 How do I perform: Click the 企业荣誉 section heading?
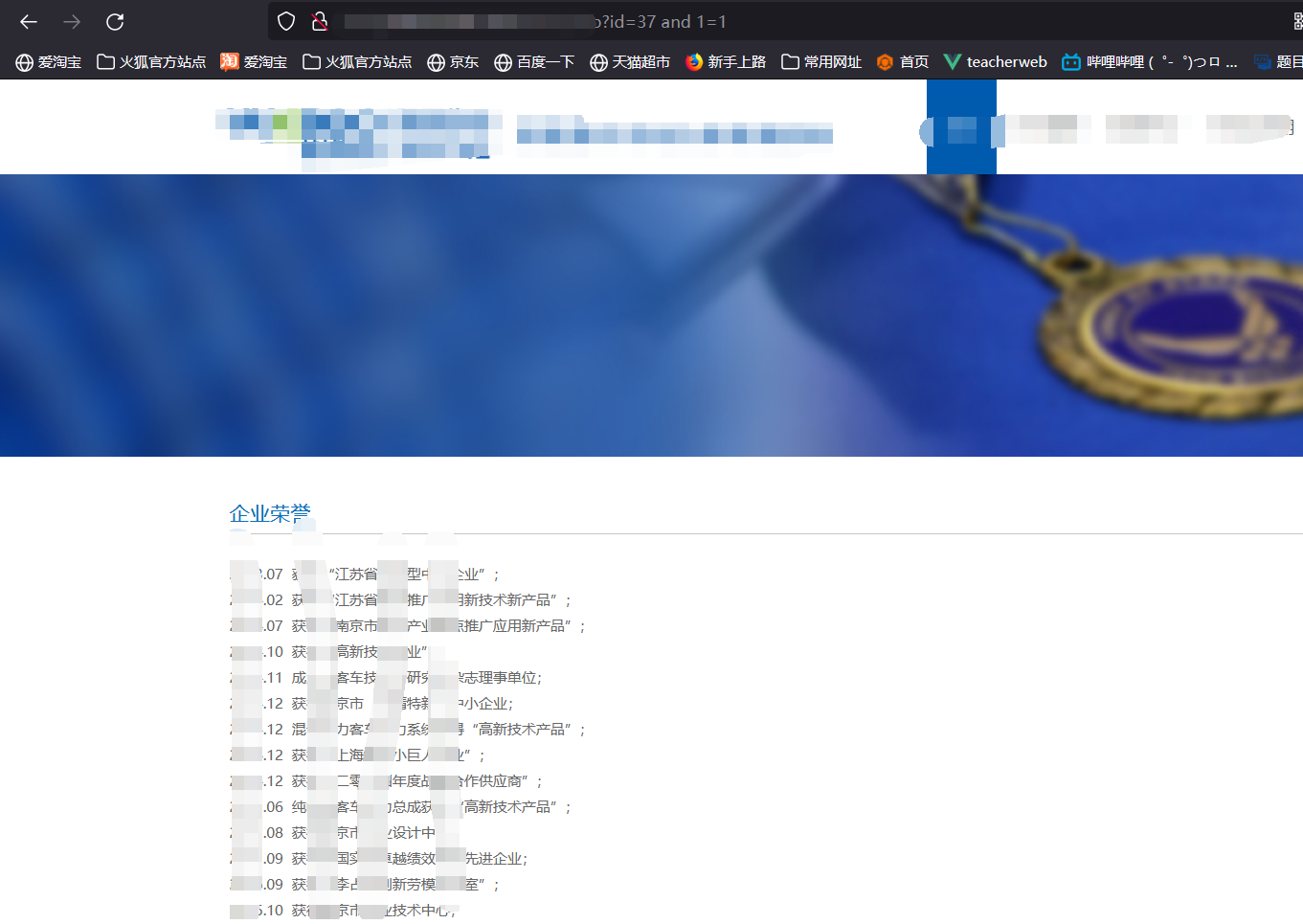coord(270,514)
